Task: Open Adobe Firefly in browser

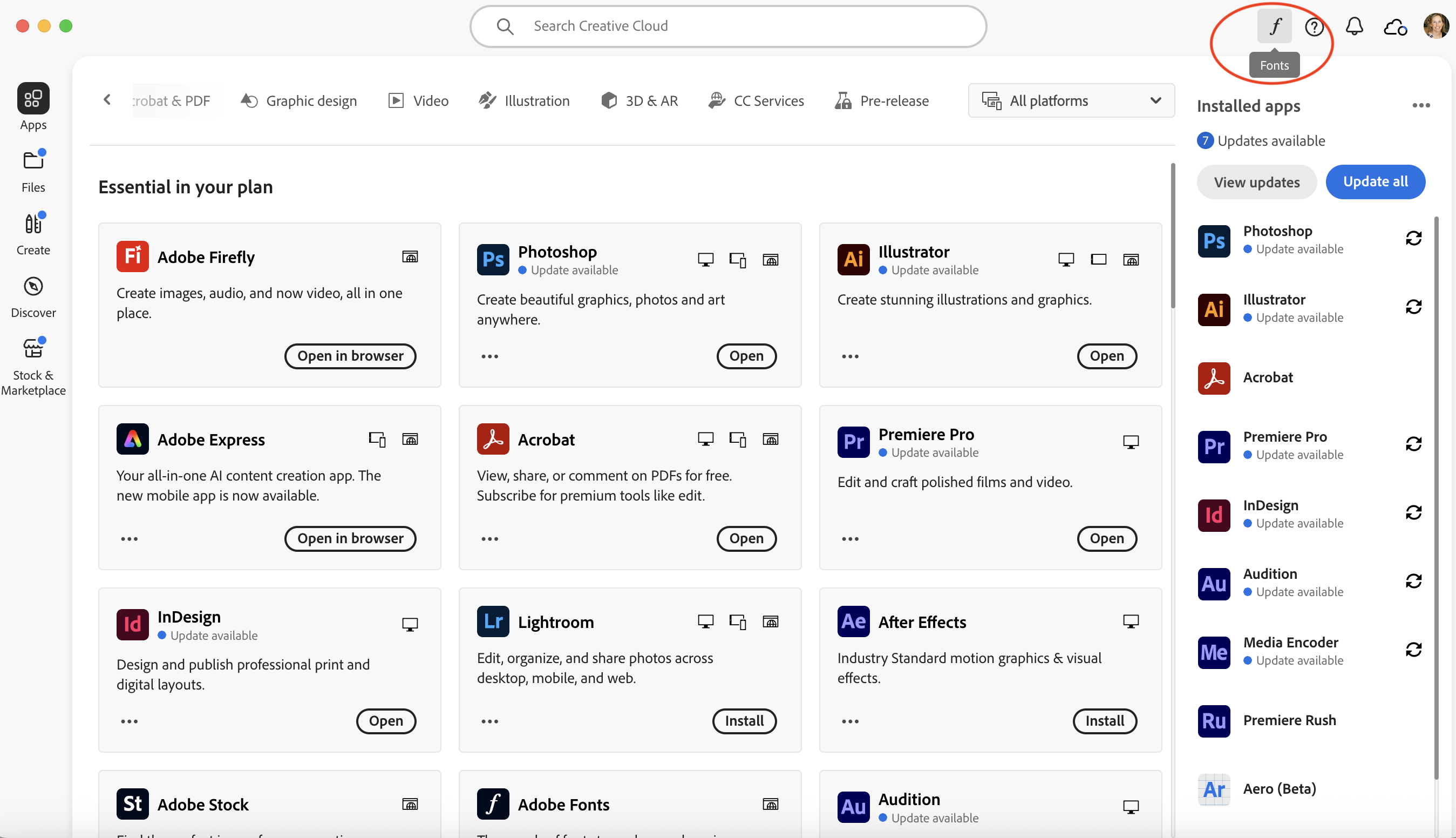Action: [x=350, y=356]
